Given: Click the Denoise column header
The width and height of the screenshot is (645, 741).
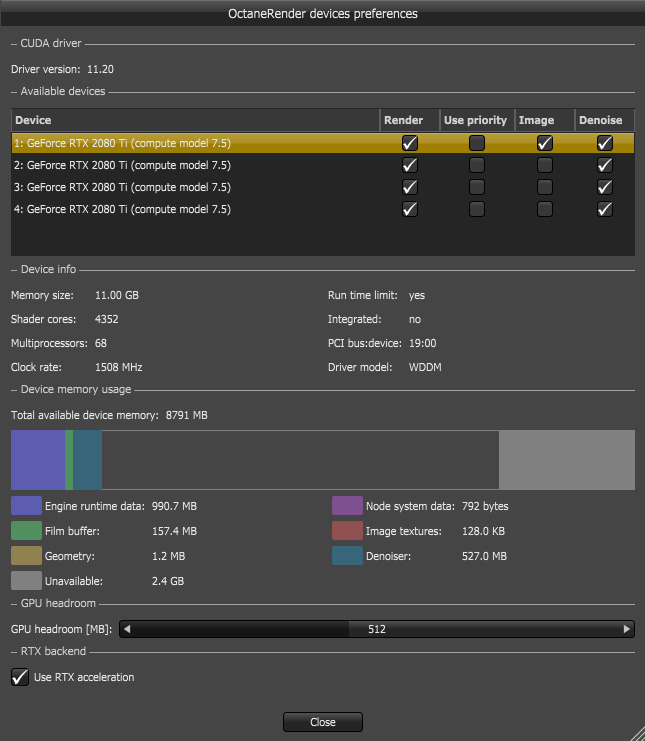Looking at the screenshot, I should [605, 120].
